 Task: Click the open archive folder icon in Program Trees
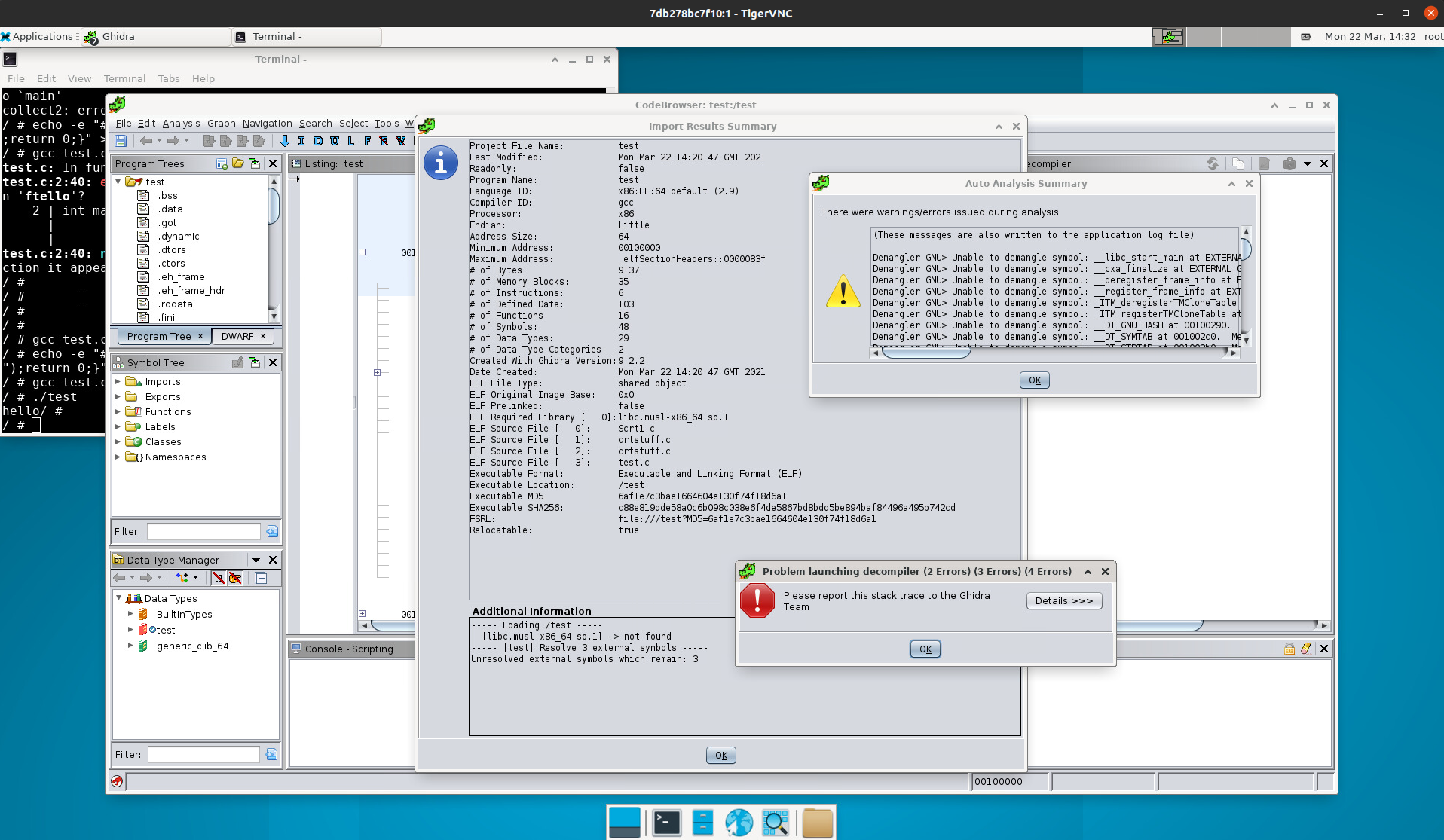coord(238,163)
